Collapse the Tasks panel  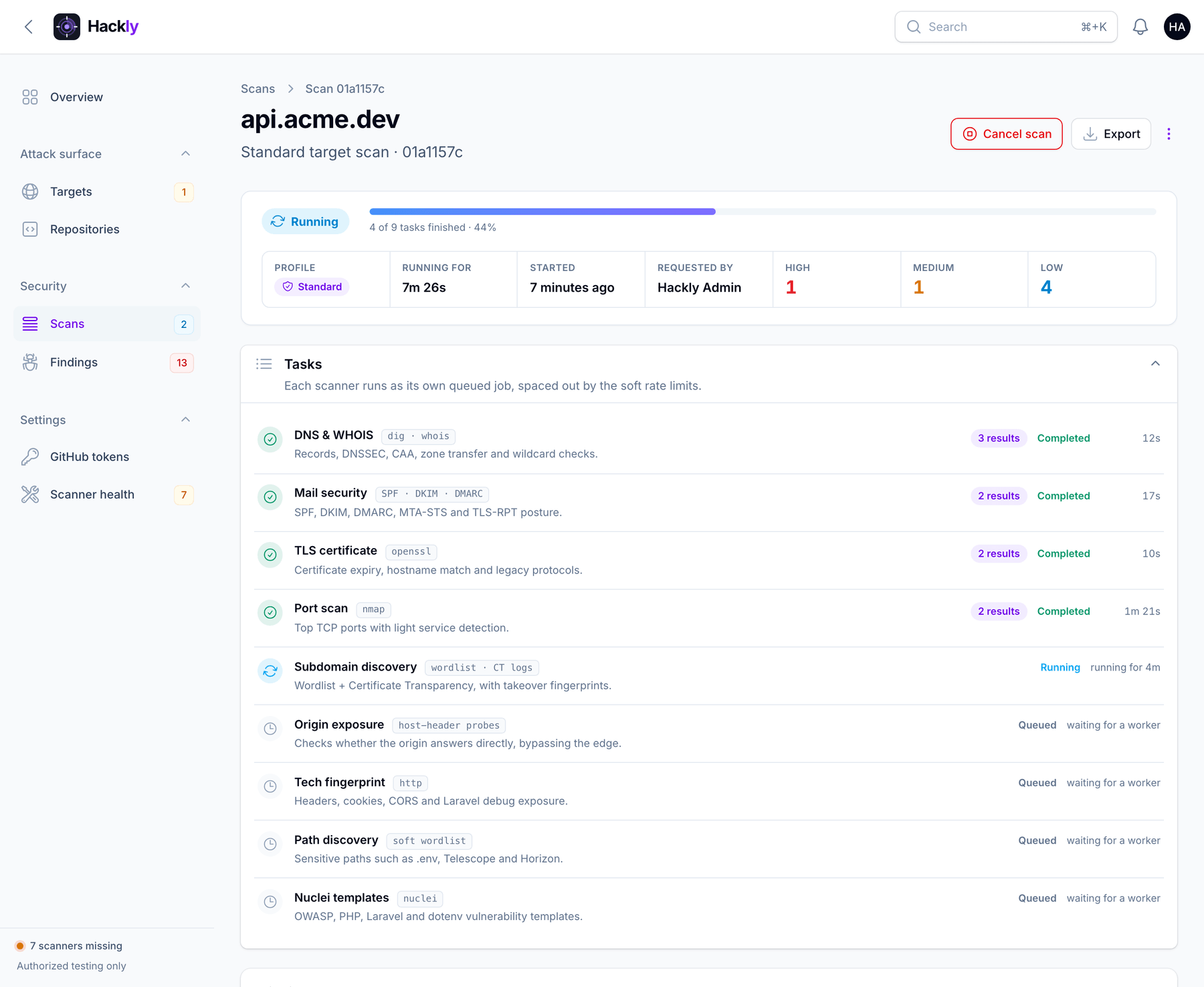[1155, 363]
